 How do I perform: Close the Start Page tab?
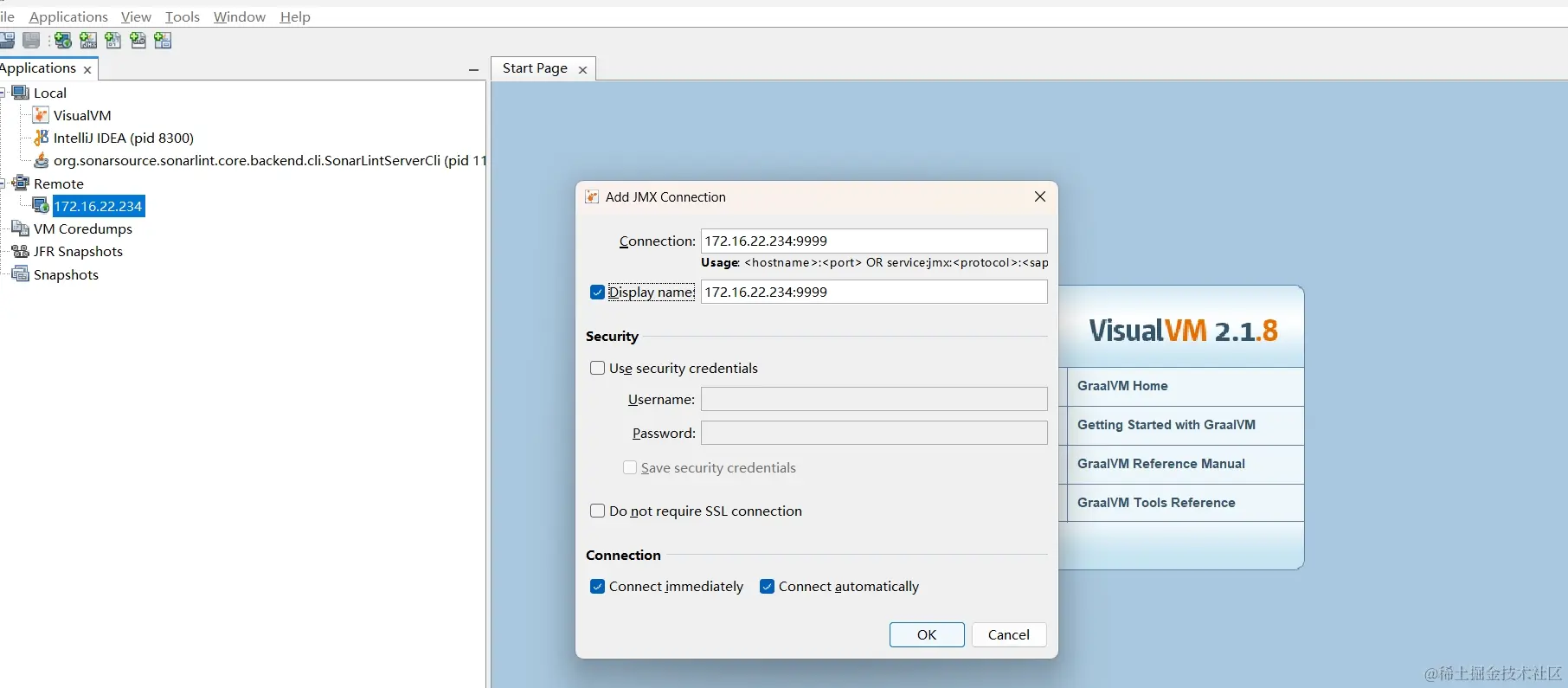click(583, 70)
